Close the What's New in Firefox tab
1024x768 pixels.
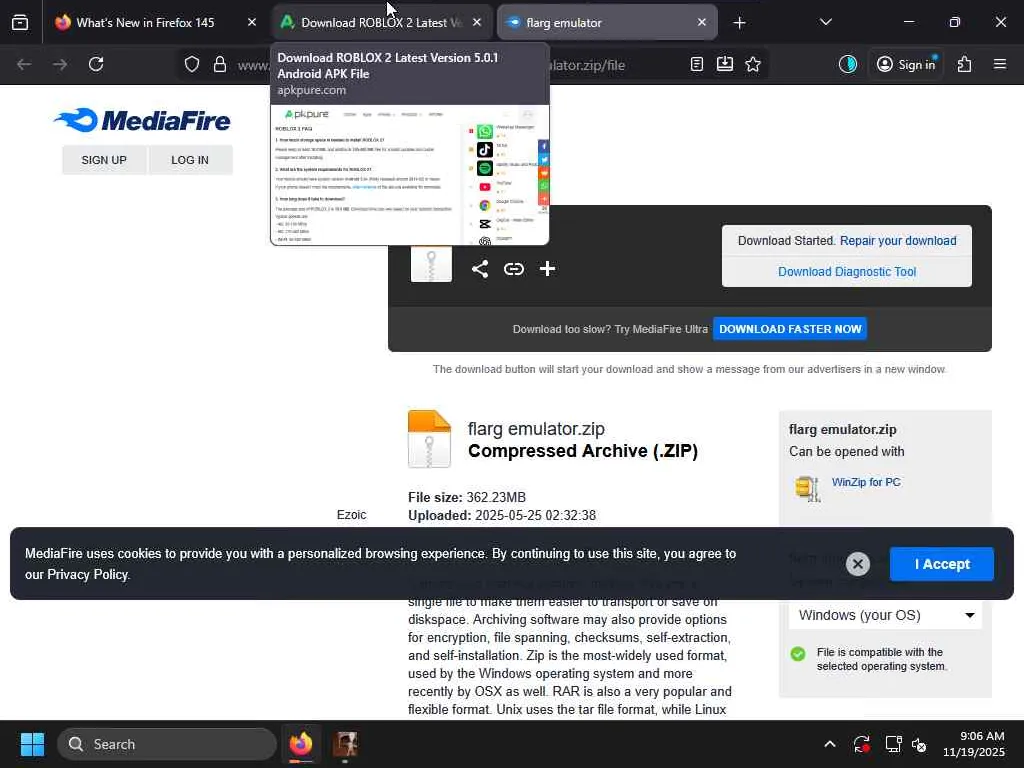pos(251,22)
